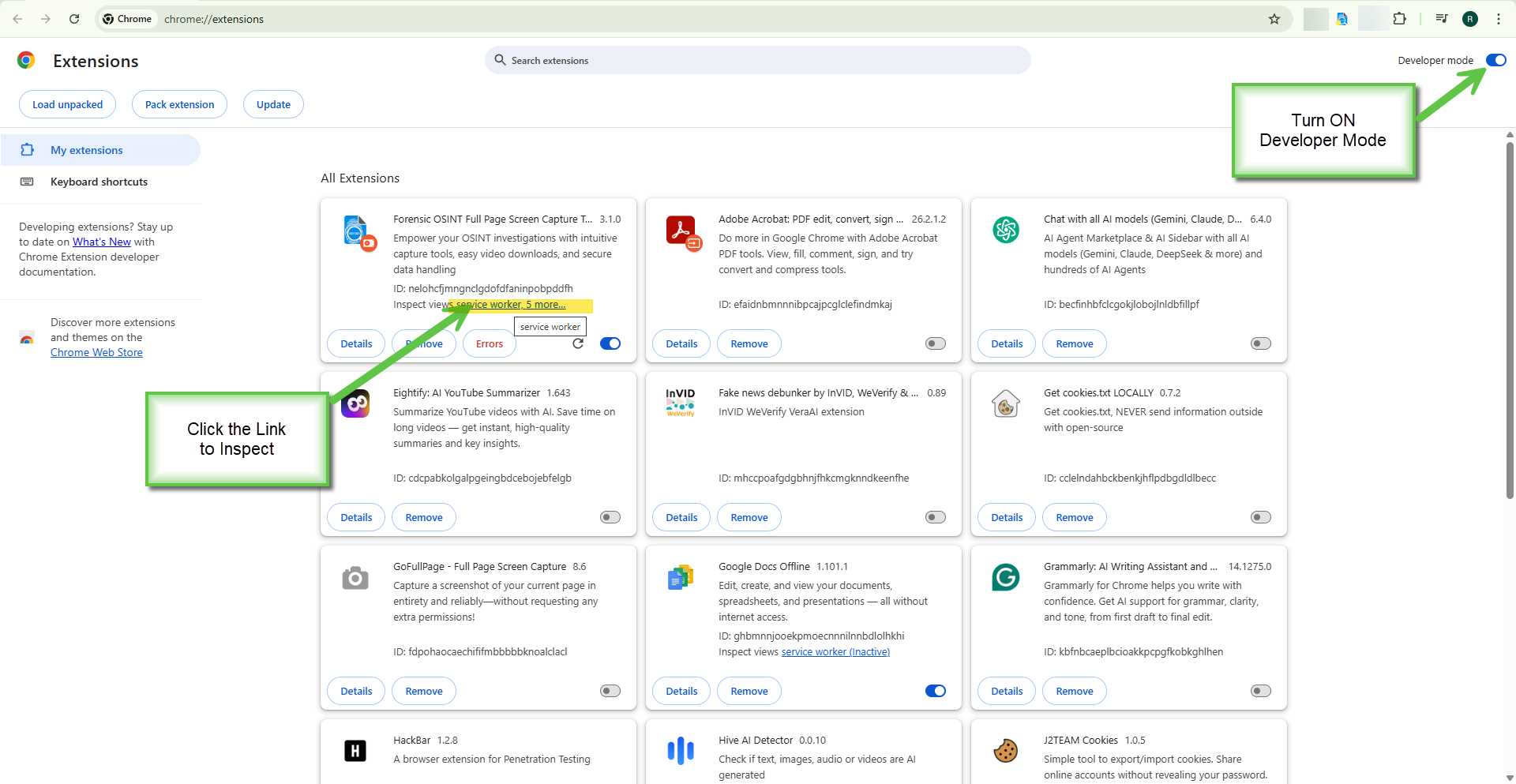Inspect Google Docs Offline service worker (Inactive)
The width and height of the screenshot is (1516, 784).
click(835, 651)
